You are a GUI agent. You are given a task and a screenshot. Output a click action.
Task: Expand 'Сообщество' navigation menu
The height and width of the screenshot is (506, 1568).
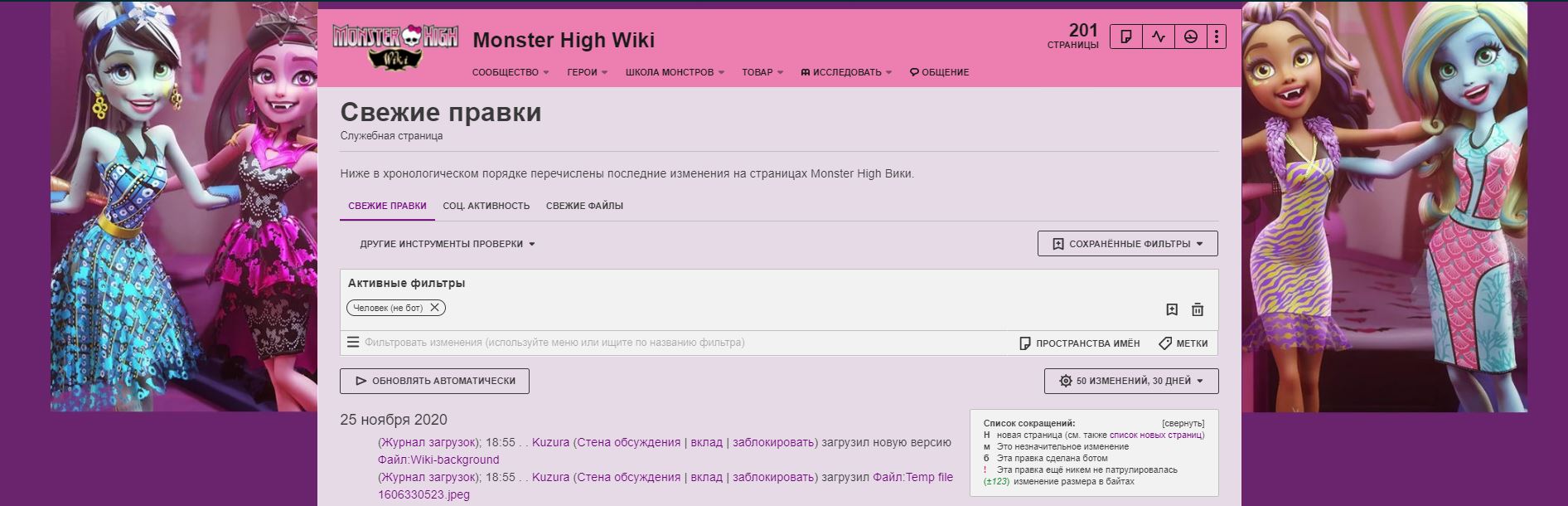(x=511, y=72)
